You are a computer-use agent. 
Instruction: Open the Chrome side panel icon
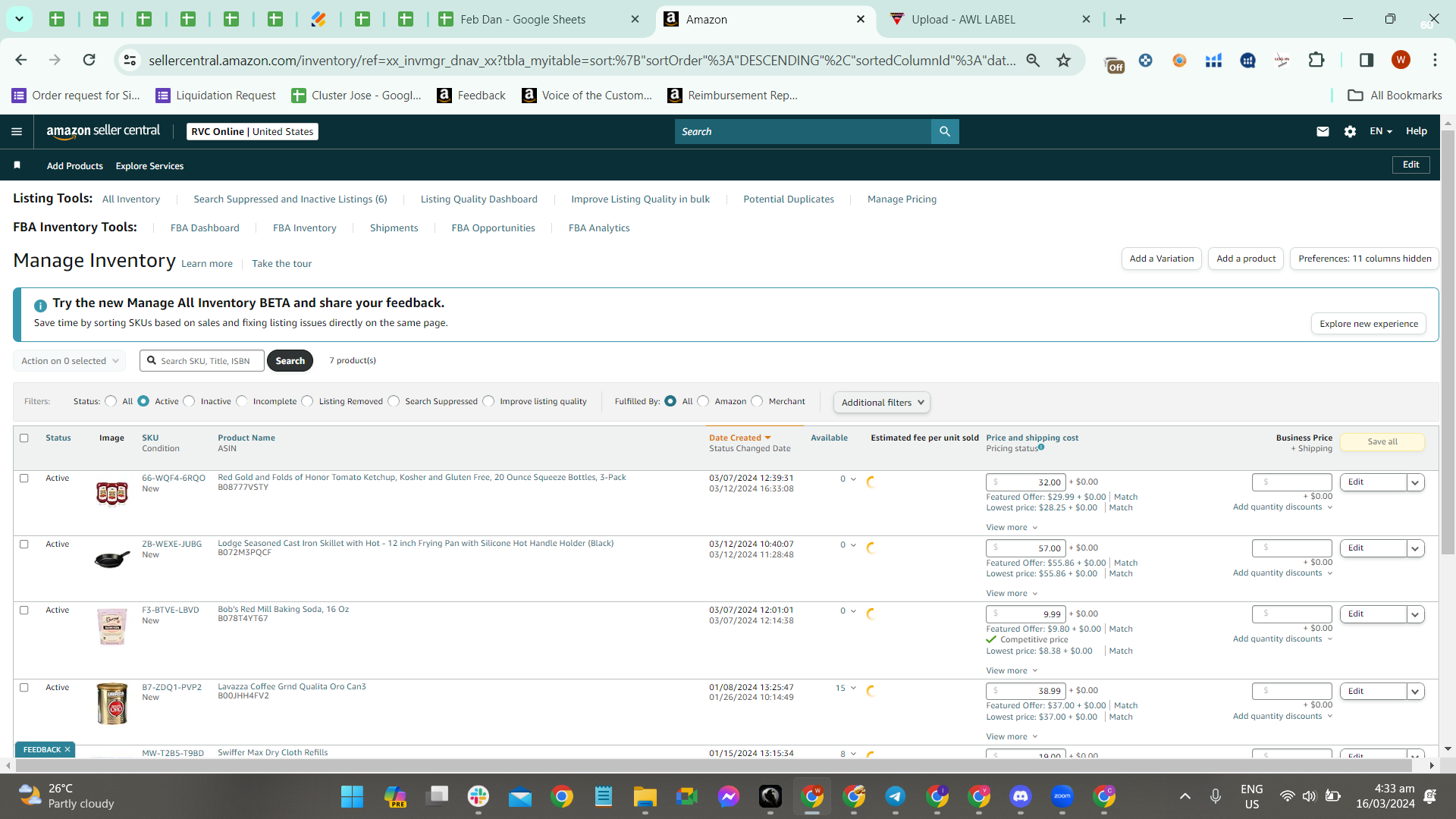1367,60
